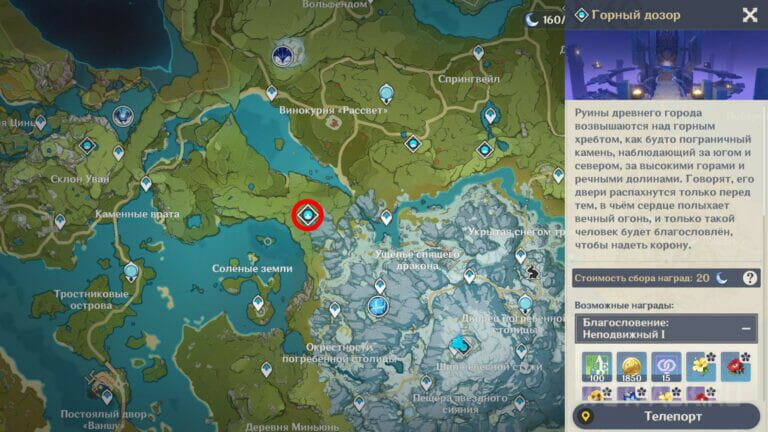768x432 pixels.
Task: Click the Горный дозор domain preview image
Action: click(666, 65)
